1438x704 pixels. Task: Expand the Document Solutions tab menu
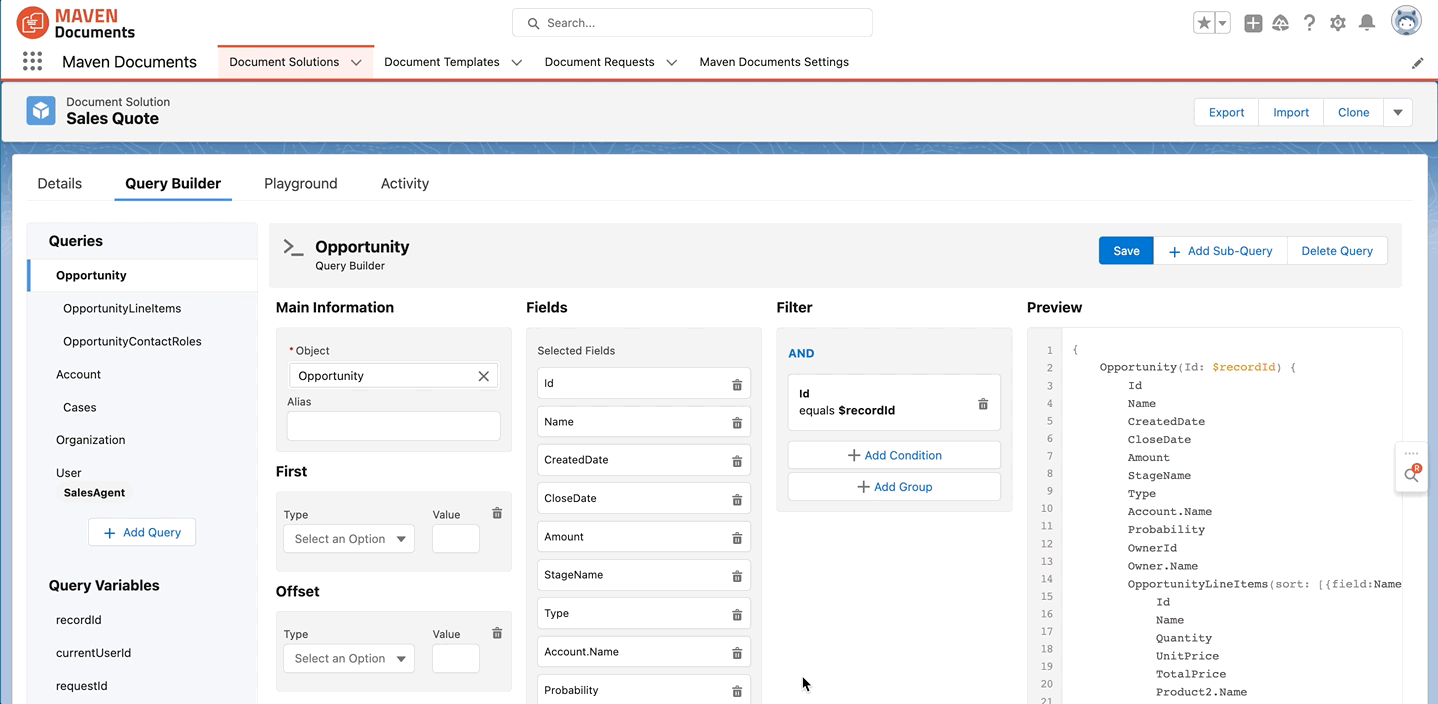click(x=356, y=62)
